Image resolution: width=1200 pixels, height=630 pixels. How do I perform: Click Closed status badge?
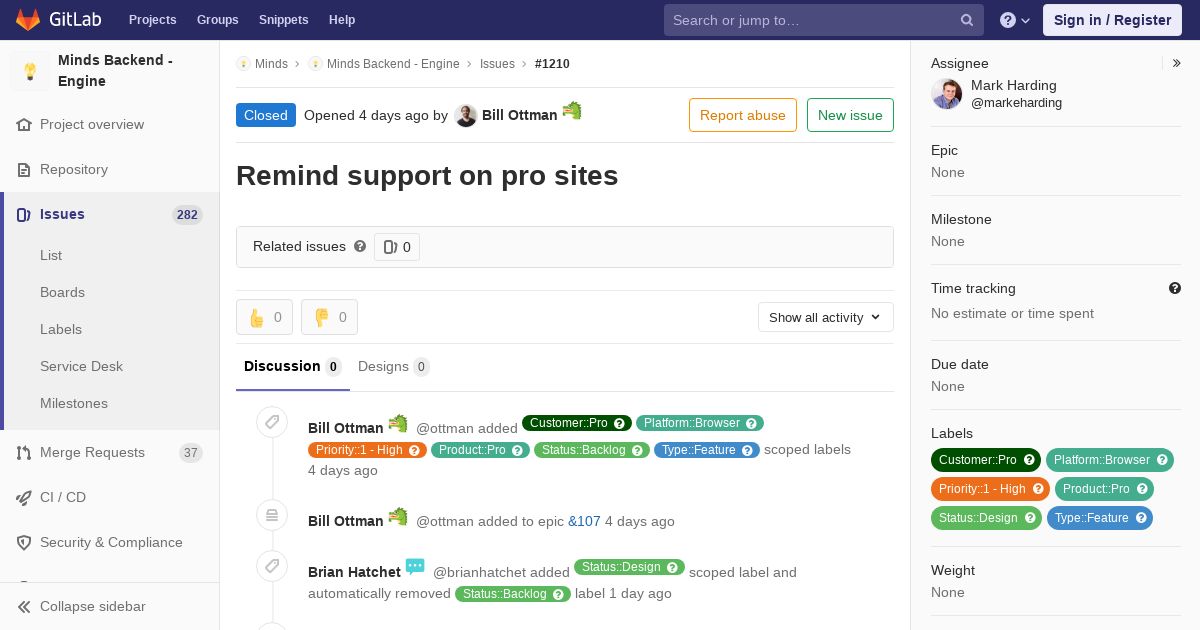pos(266,115)
